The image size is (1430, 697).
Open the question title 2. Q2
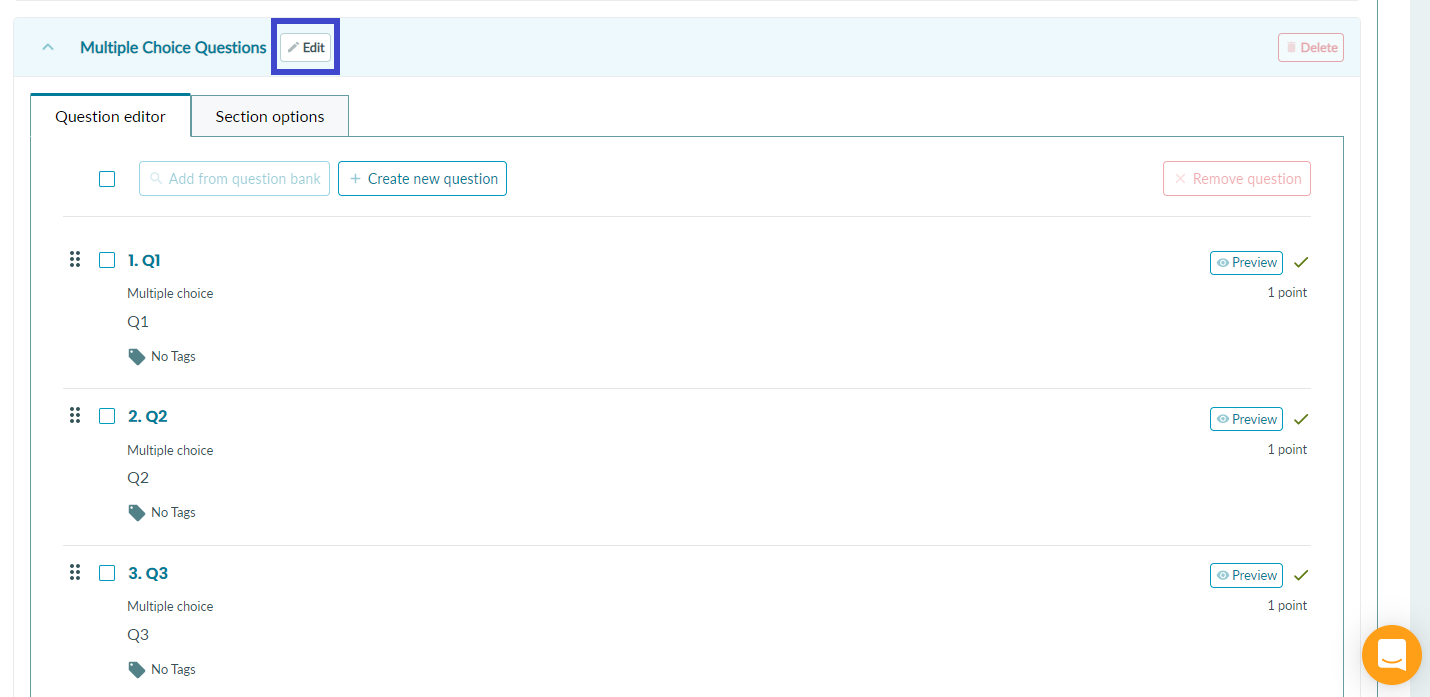[x=147, y=416]
